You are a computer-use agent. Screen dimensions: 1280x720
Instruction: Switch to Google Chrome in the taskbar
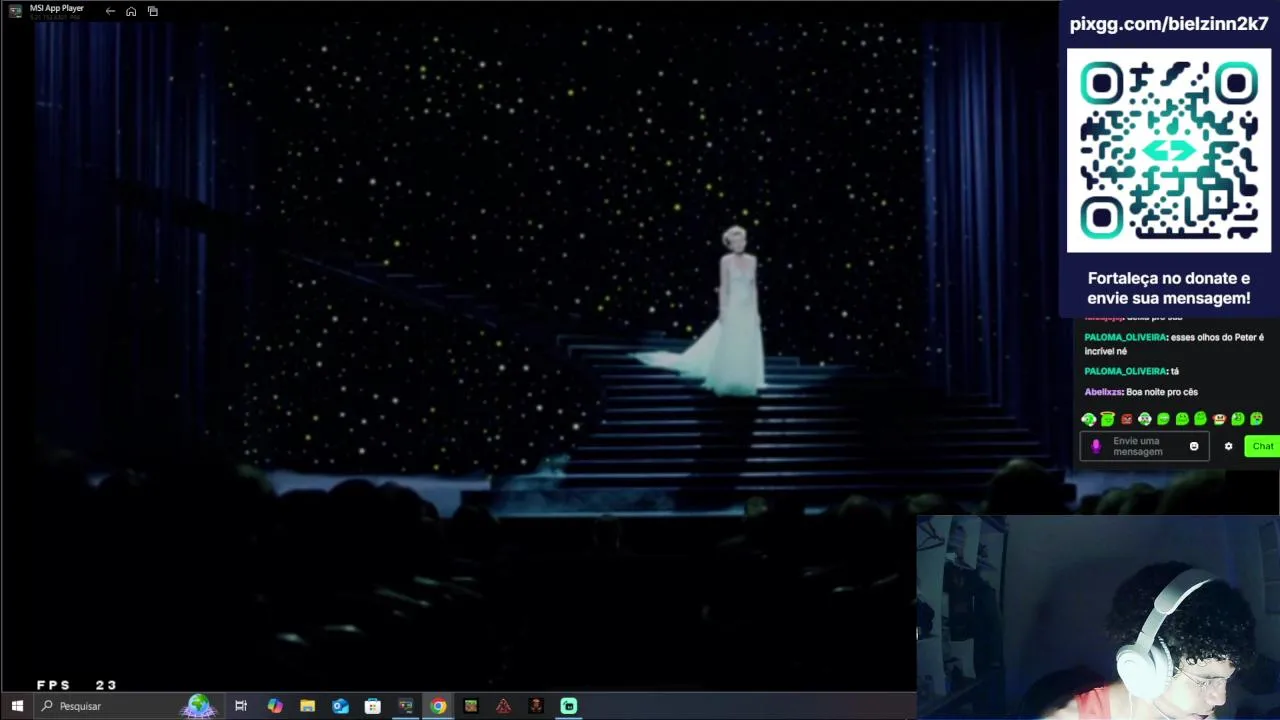coord(438,706)
